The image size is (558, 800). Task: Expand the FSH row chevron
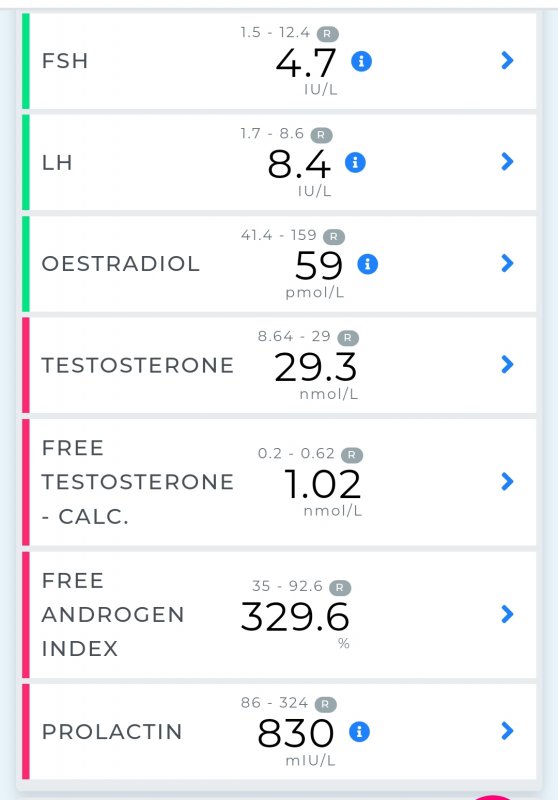pos(507,60)
